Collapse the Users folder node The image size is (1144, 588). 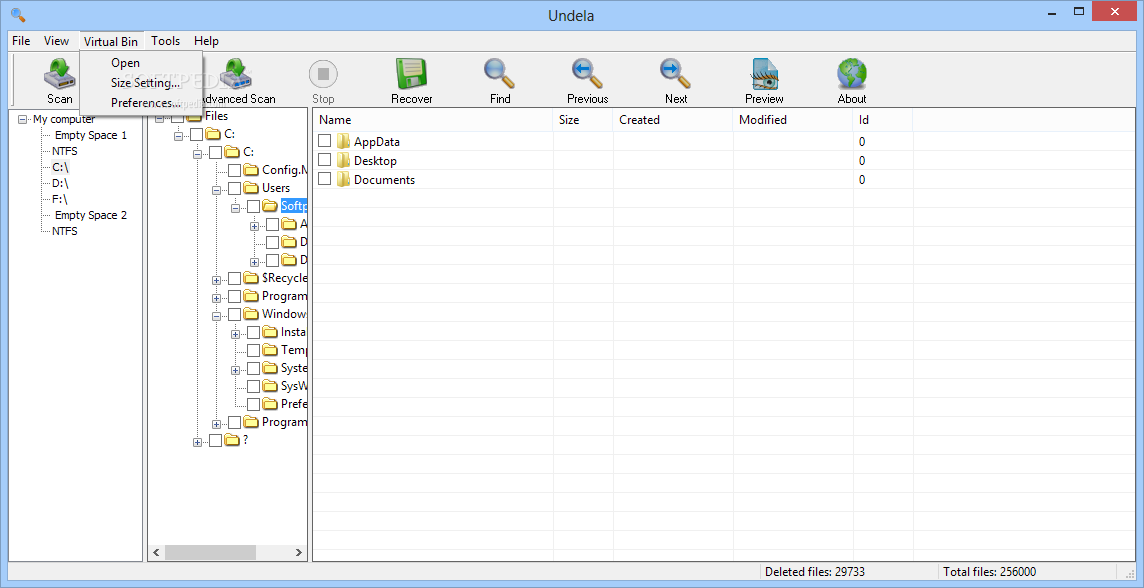click(x=217, y=190)
